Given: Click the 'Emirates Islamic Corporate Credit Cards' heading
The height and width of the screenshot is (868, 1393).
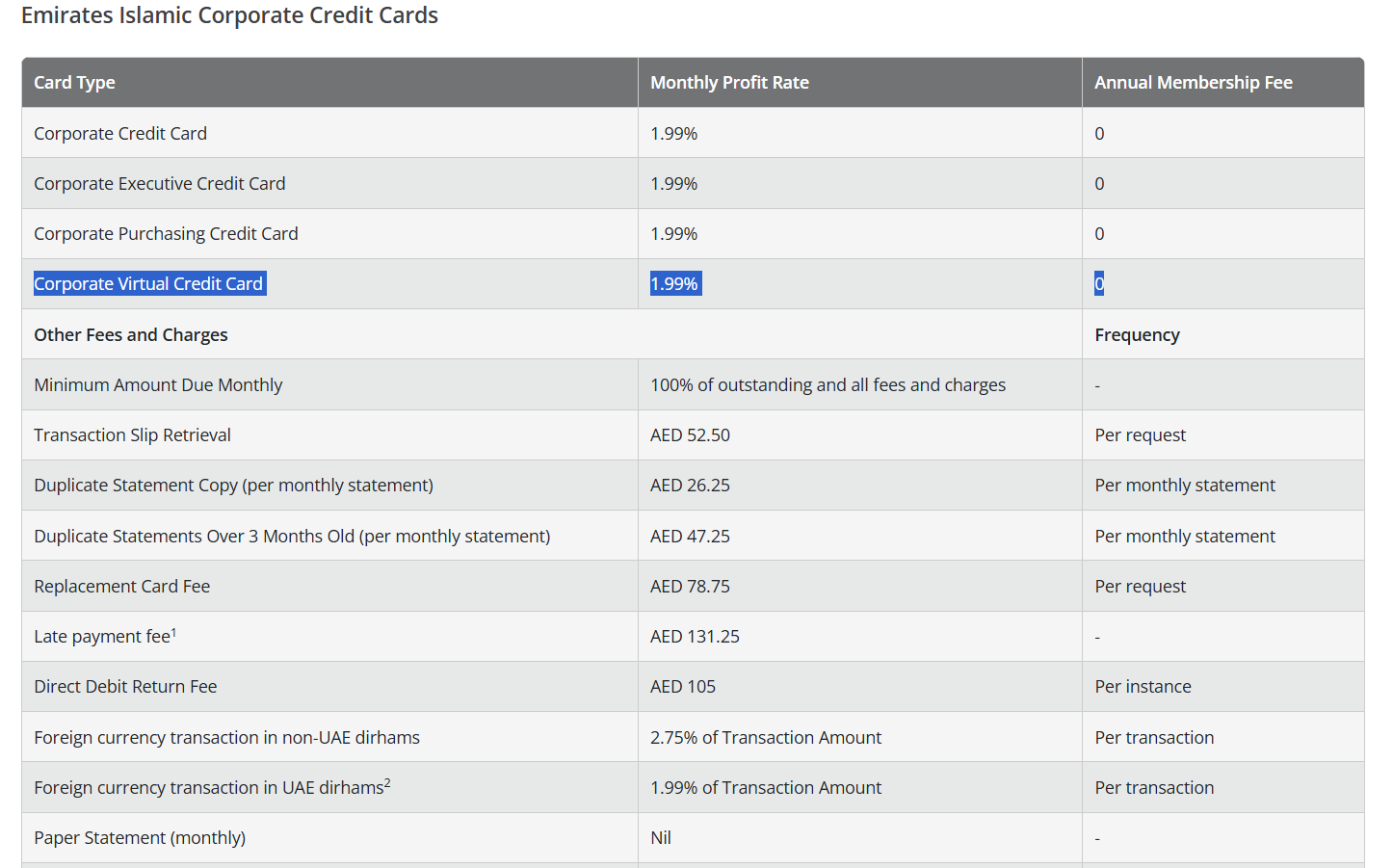Looking at the screenshot, I should (x=229, y=15).
